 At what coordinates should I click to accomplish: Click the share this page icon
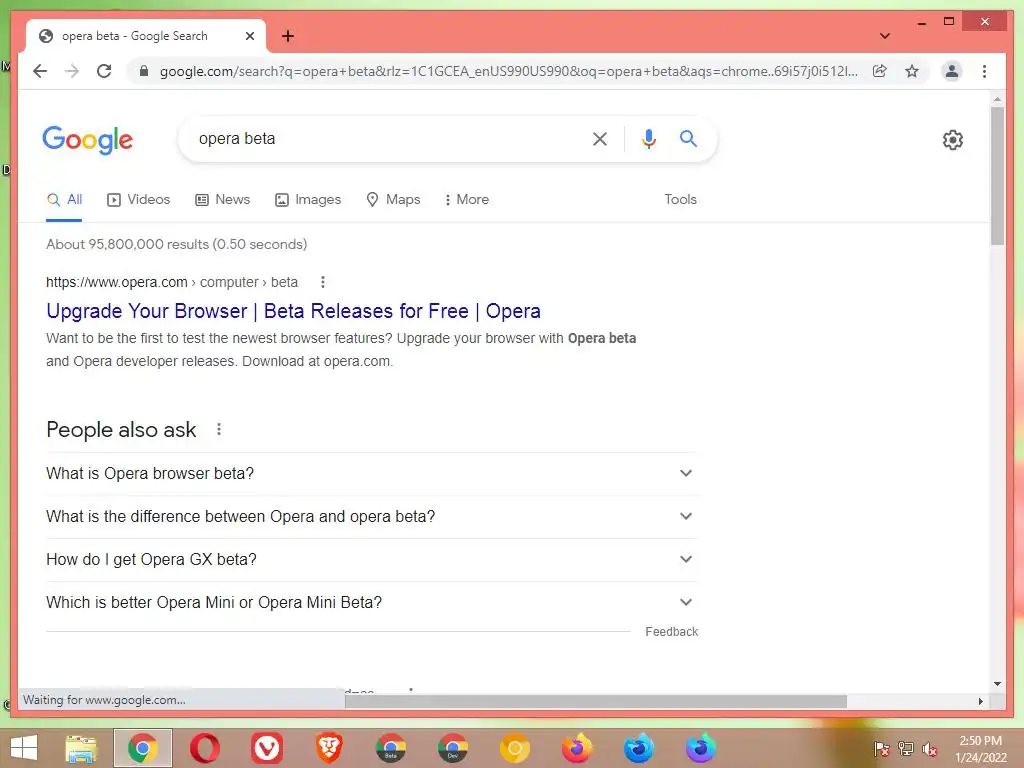pyautogui.click(x=880, y=71)
